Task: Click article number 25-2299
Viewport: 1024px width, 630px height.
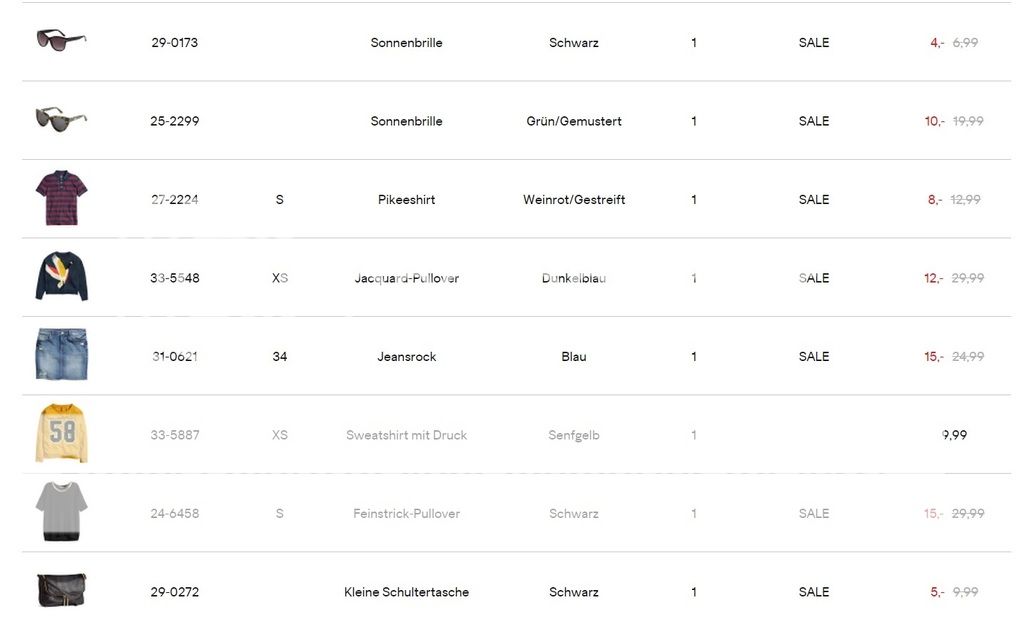Action: point(175,121)
